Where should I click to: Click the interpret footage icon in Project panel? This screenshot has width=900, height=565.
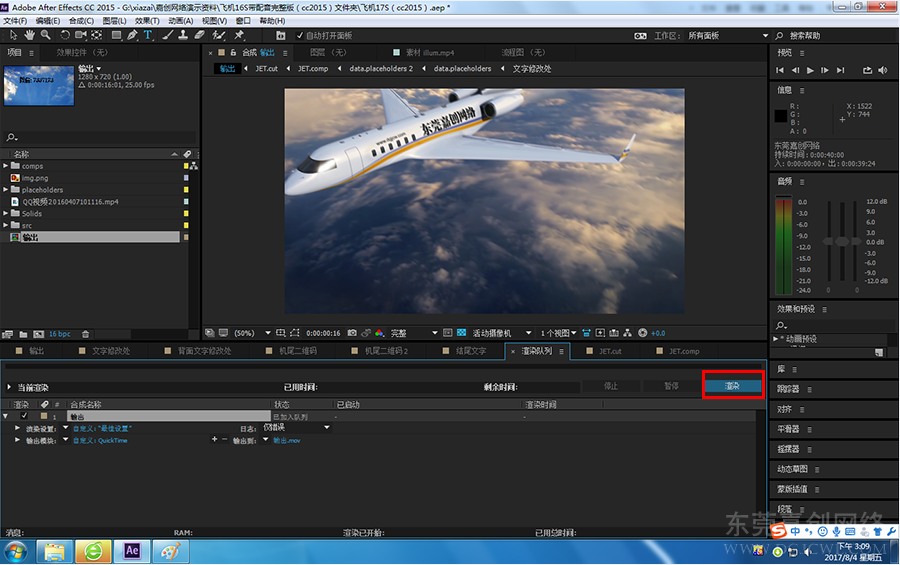click(7, 334)
